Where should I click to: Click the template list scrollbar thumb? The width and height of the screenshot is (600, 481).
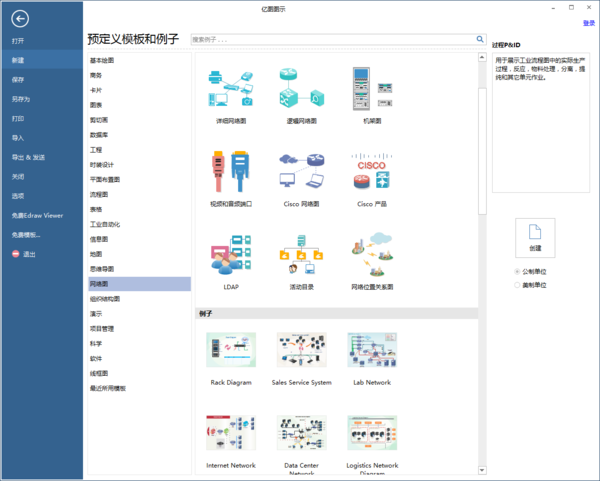click(x=482, y=151)
